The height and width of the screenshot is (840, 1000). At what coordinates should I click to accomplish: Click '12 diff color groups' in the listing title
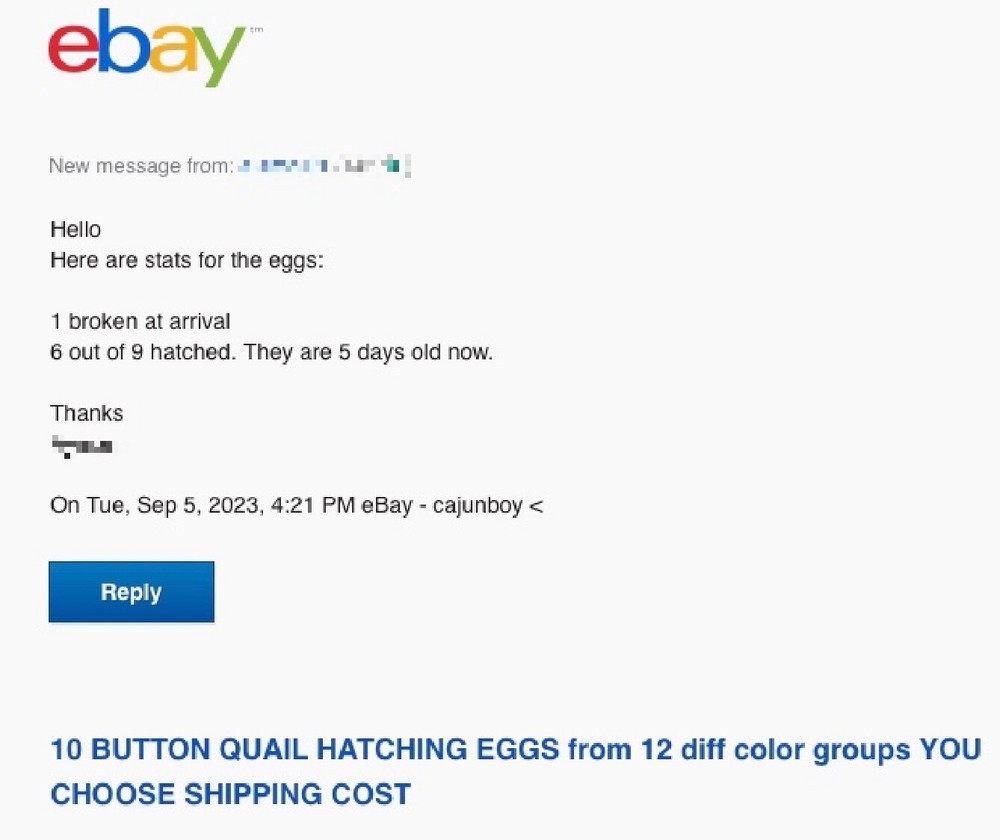780,750
